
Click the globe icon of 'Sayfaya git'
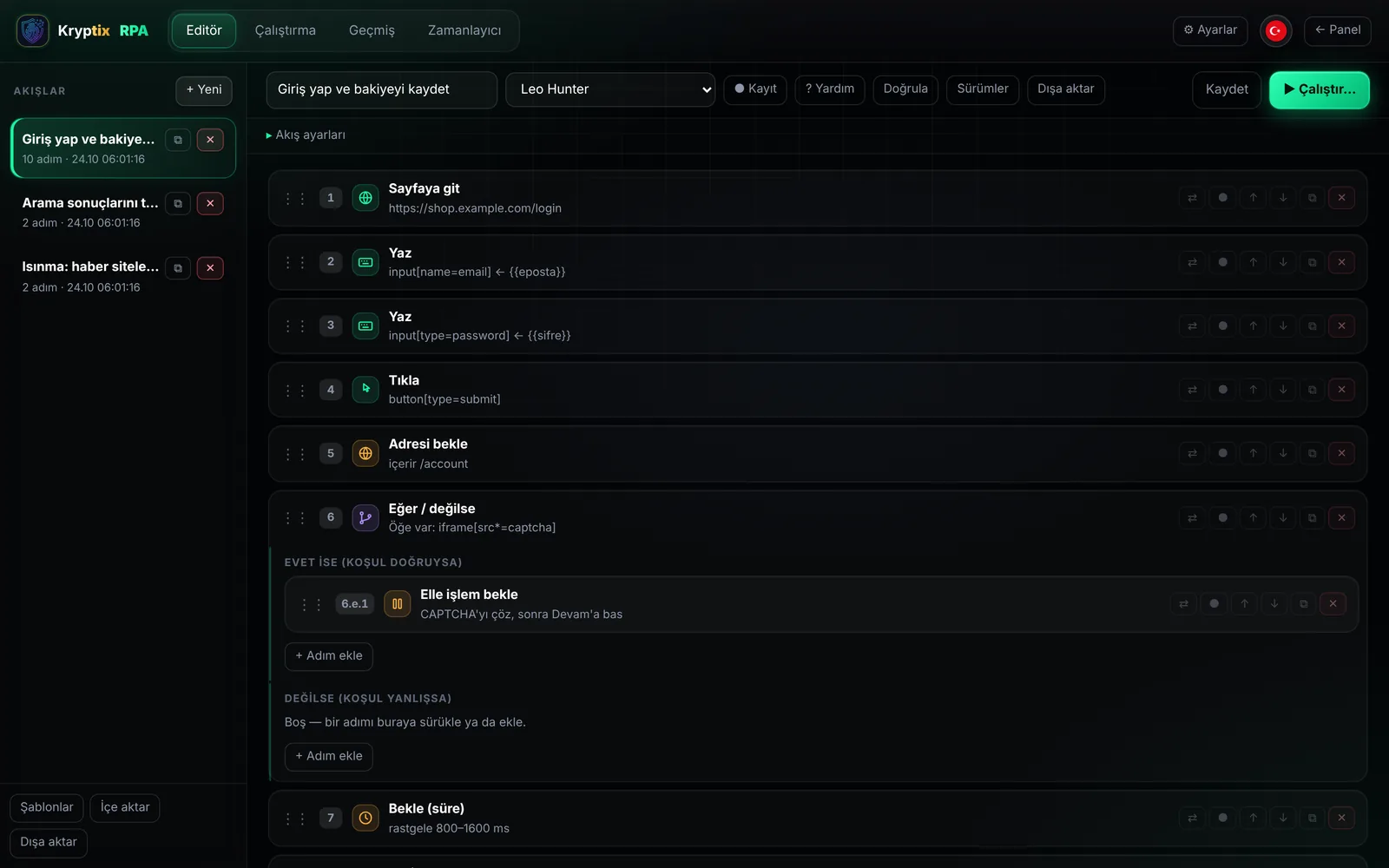365,198
